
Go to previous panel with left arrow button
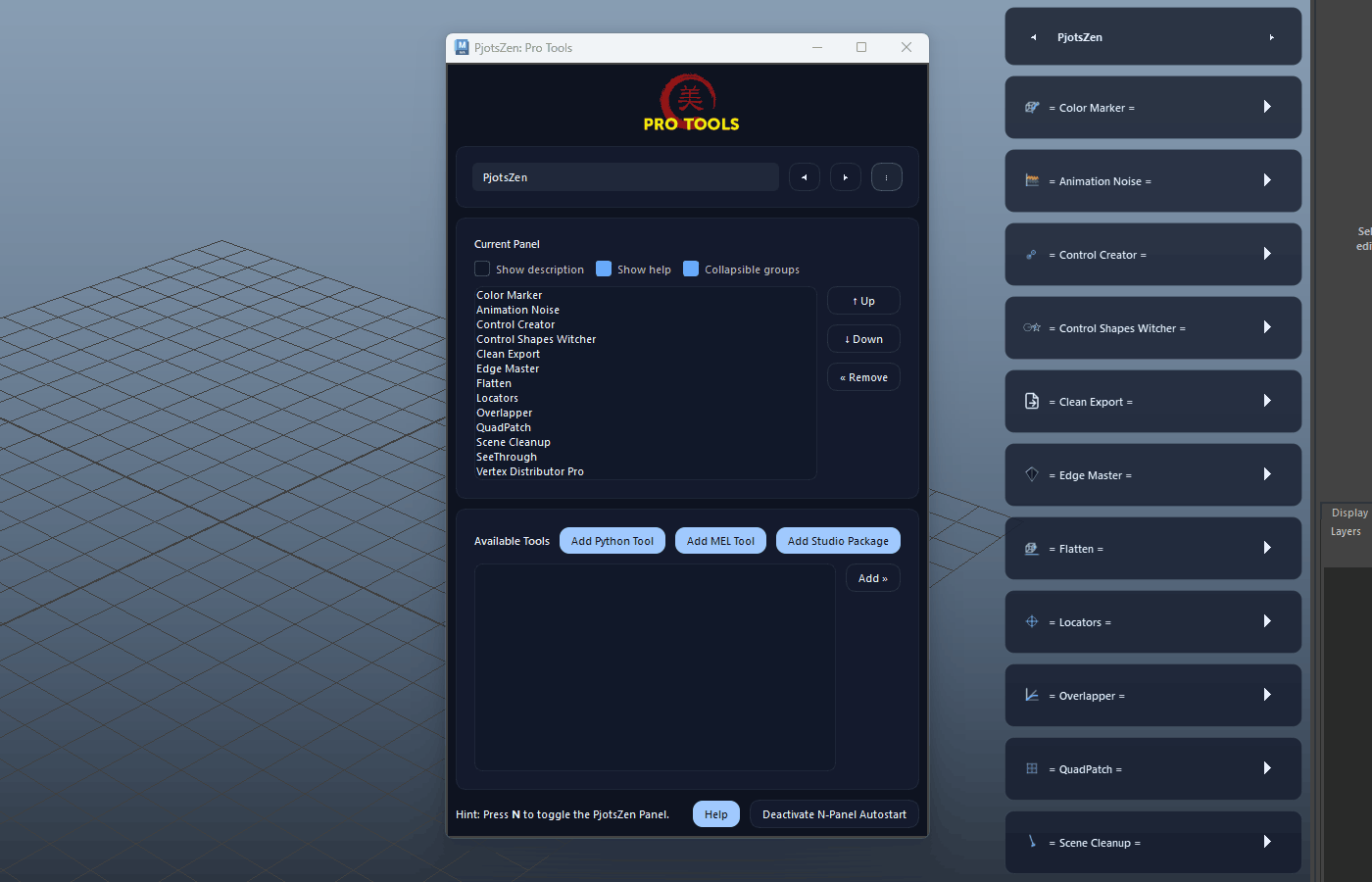(805, 177)
